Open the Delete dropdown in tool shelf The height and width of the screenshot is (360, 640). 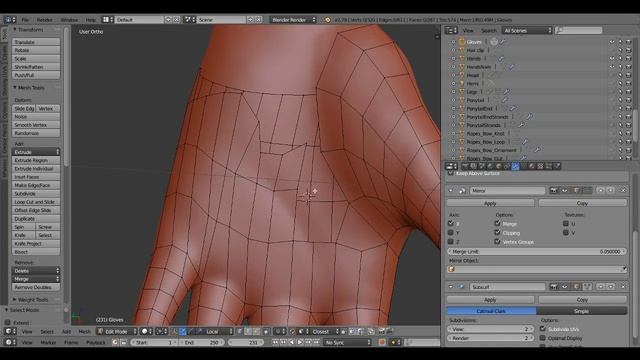point(36,271)
